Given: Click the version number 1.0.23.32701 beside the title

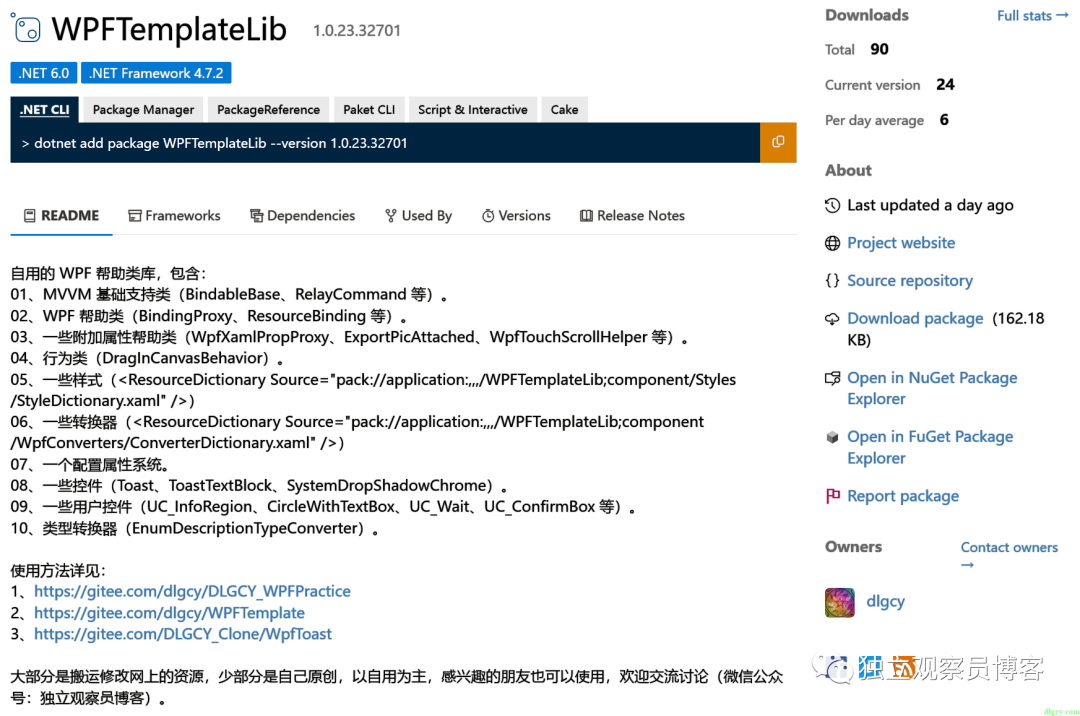Looking at the screenshot, I should pyautogui.click(x=356, y=31).
